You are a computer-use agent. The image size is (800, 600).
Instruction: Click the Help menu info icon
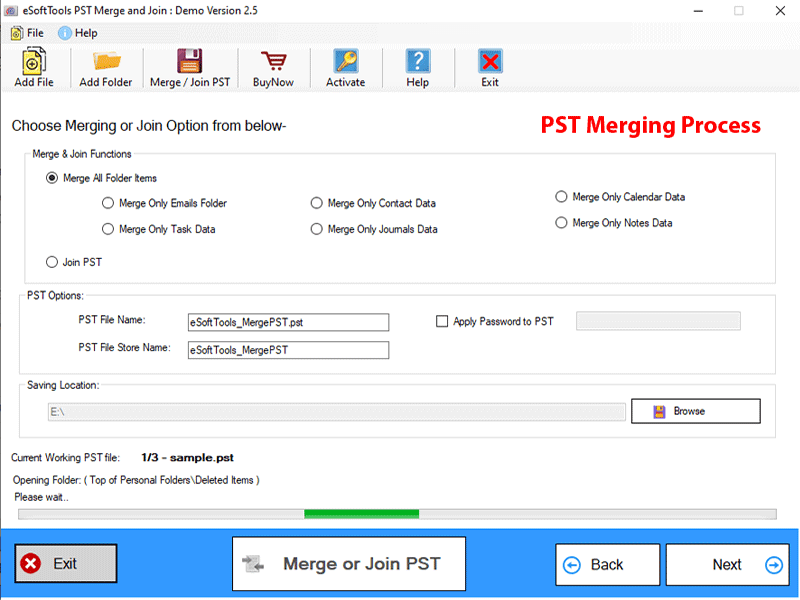tap(64, 33)
